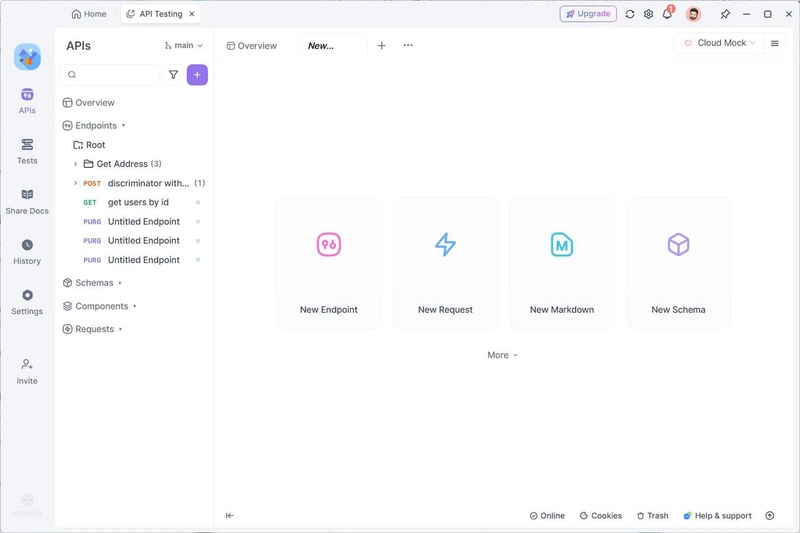The width and height of the screenshot is (800, 533).
Task: Open Share Docs in sidebar
Action: pos(27,201)
